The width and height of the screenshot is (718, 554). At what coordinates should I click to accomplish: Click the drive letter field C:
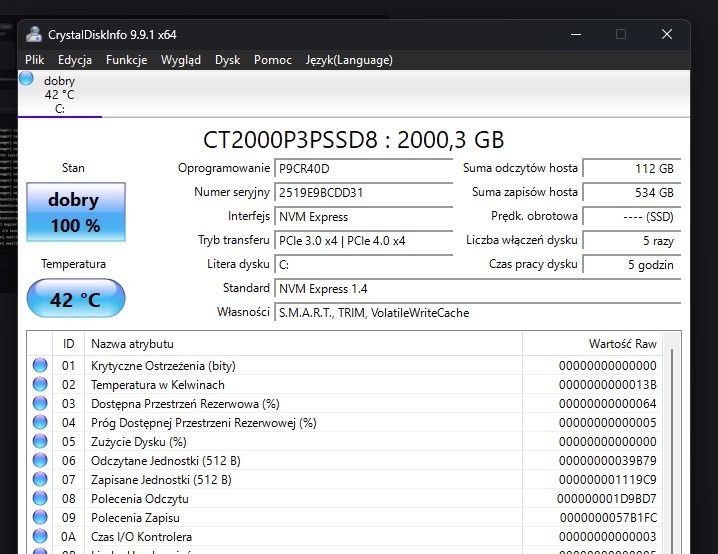[x=364, y=265]
